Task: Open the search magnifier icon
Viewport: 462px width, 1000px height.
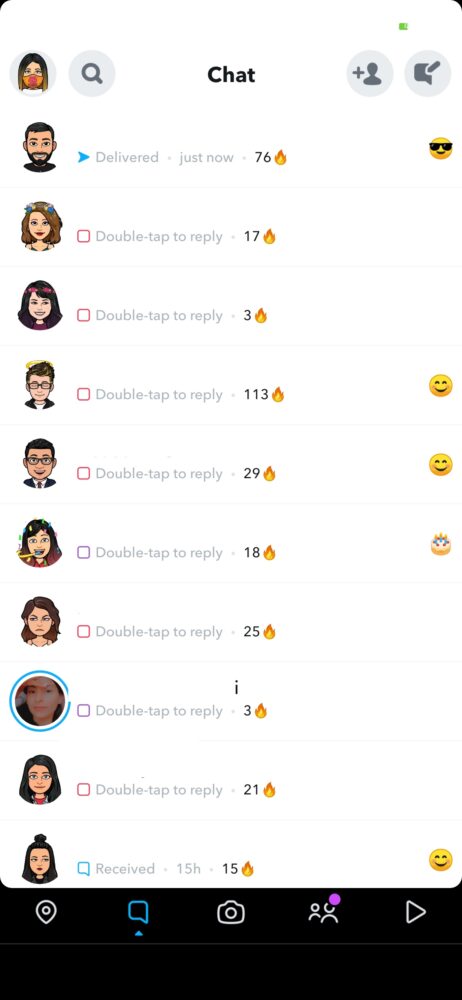Action: (92, 74)
